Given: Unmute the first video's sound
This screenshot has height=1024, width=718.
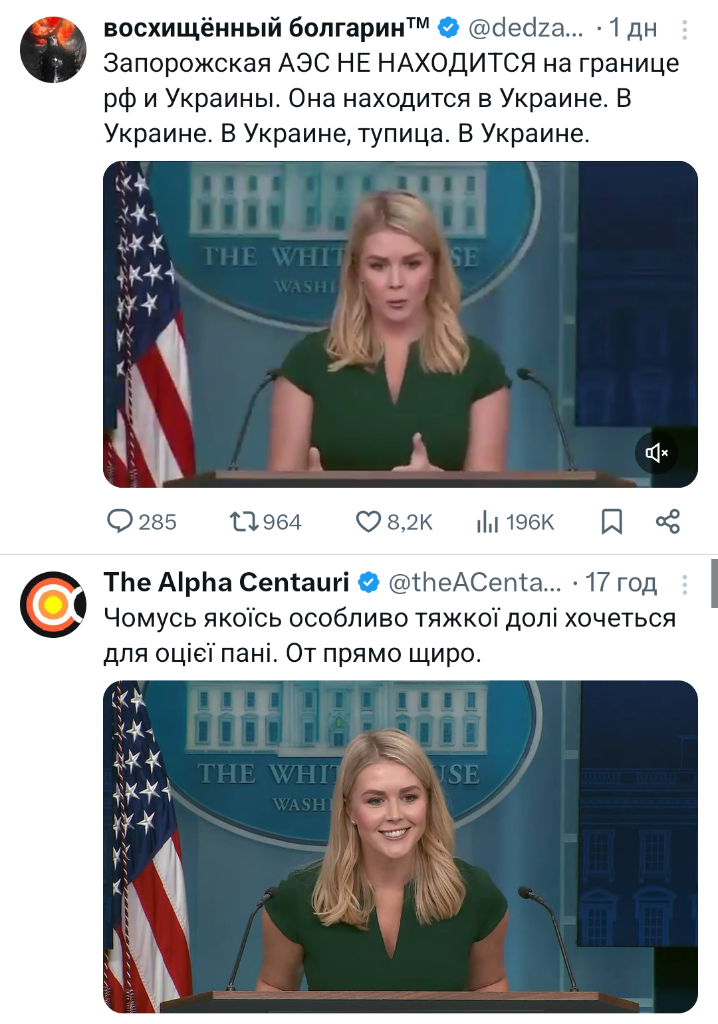Looking at the screenshot, I should click(x=657, y=454).
